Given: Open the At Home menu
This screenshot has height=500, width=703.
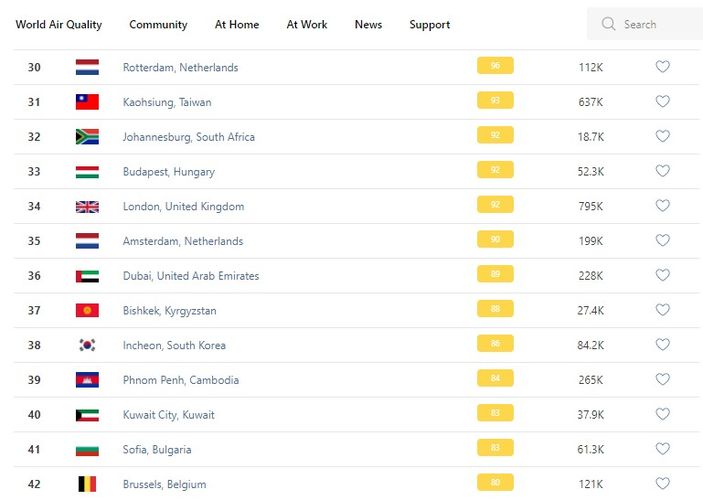Looking at the screenshot, I should tap(237, 24).
